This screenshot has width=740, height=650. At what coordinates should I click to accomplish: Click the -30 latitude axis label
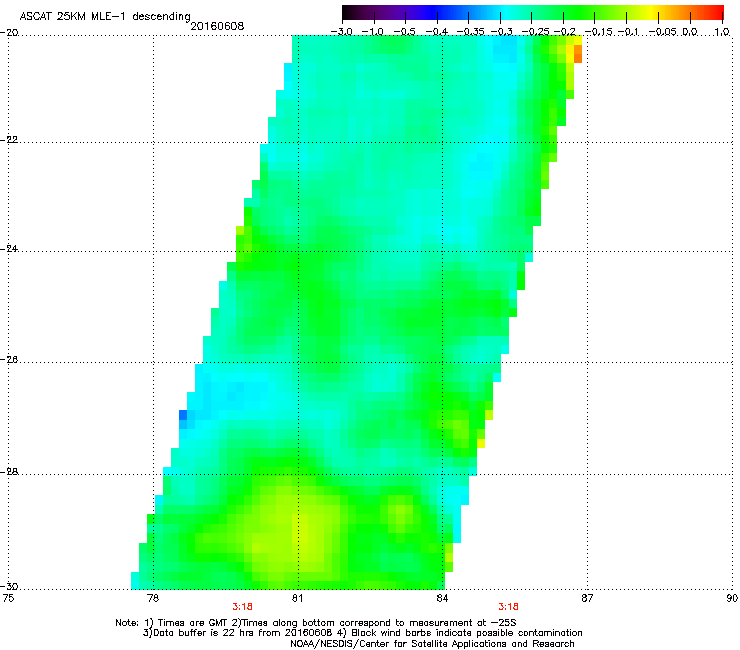click(x=9, y=587)
